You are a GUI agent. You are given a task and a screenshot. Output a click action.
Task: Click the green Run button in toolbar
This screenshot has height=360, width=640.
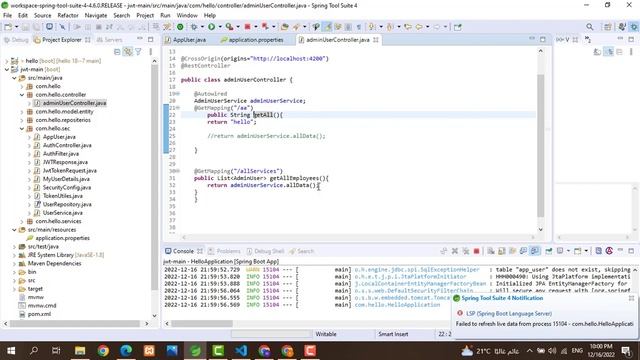pyautogui.click(x=211, y=27)
